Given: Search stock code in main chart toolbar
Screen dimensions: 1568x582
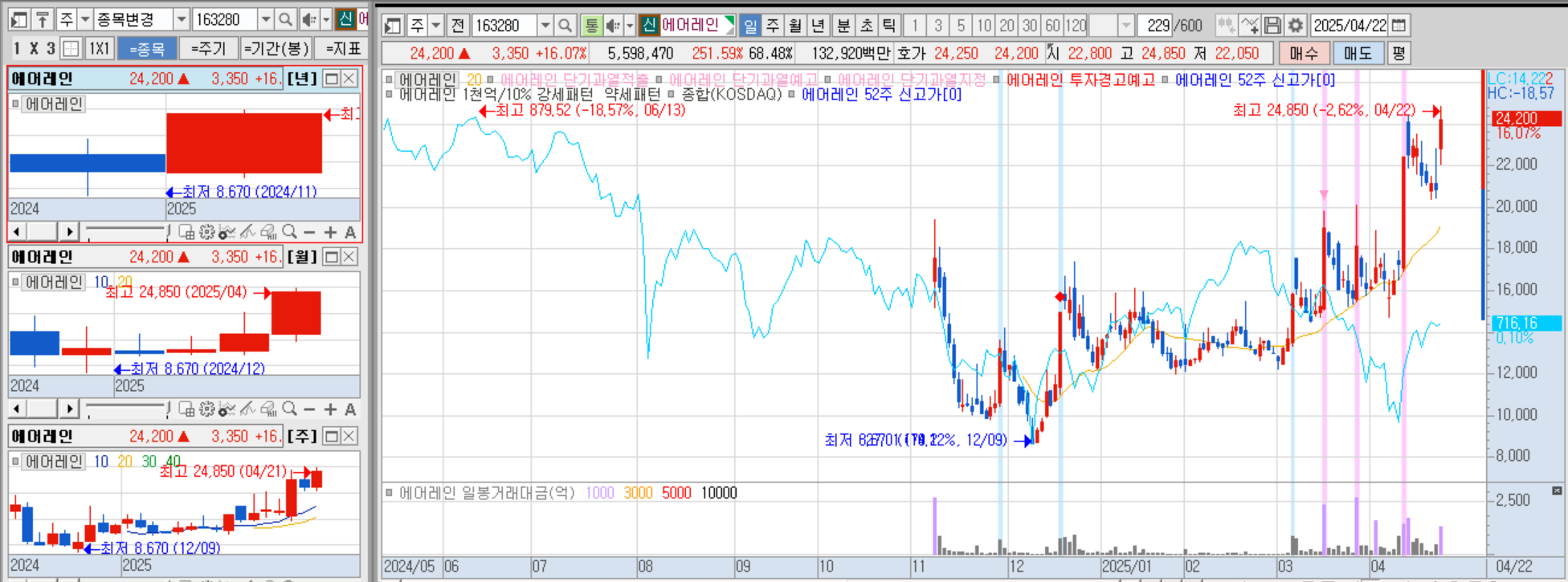Looking at the screenshot, I should pyautogui.click(x=566, y=26).
